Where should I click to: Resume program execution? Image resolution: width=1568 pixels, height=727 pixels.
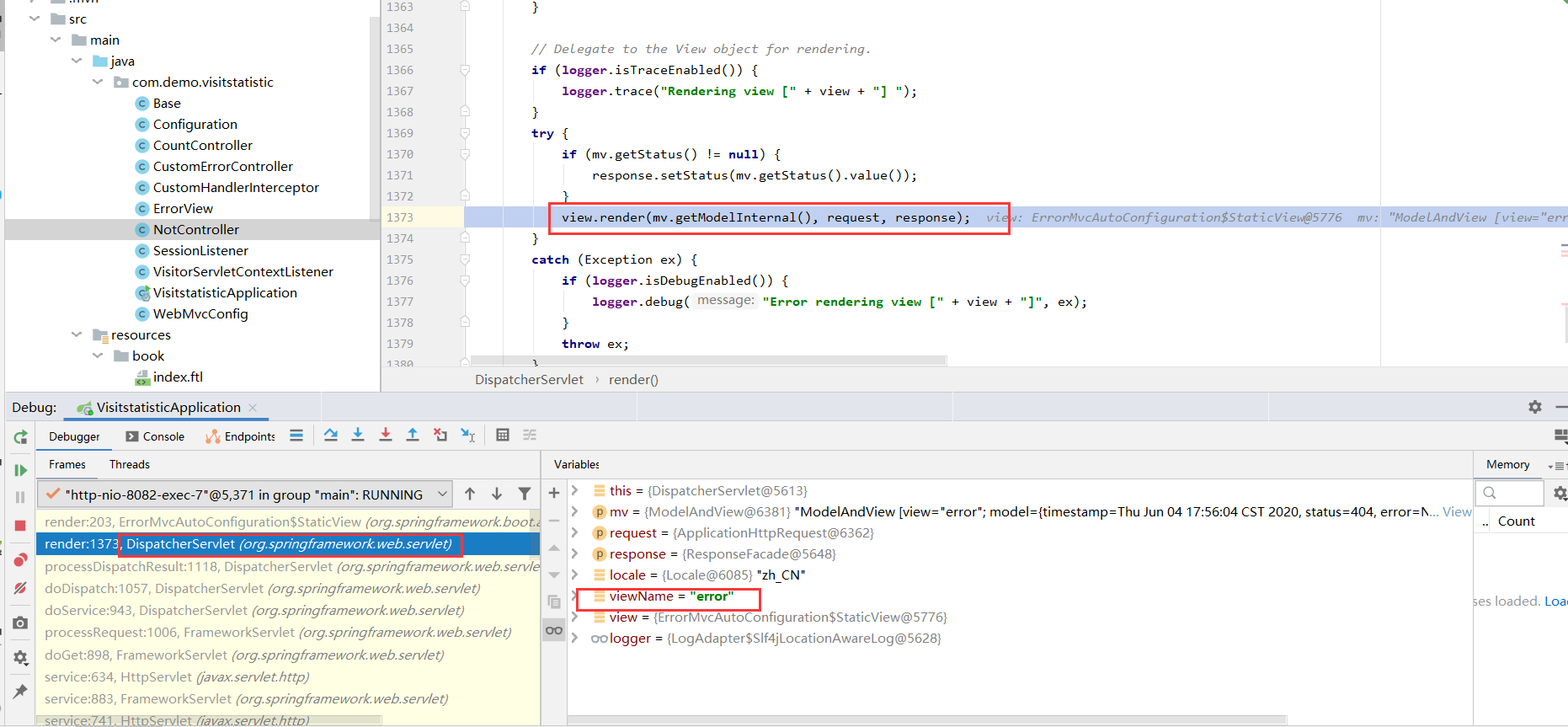click(x=21, y=470)
